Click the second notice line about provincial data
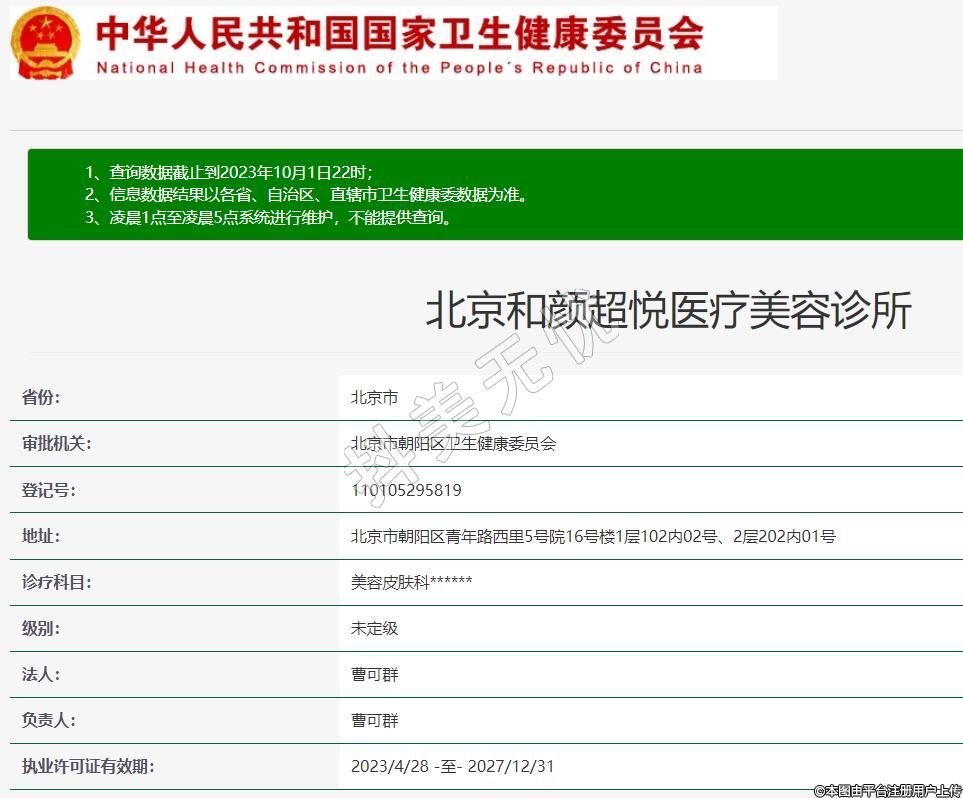Image resolution: width=963 pixels, height=798 pixels. click(305, 194)
